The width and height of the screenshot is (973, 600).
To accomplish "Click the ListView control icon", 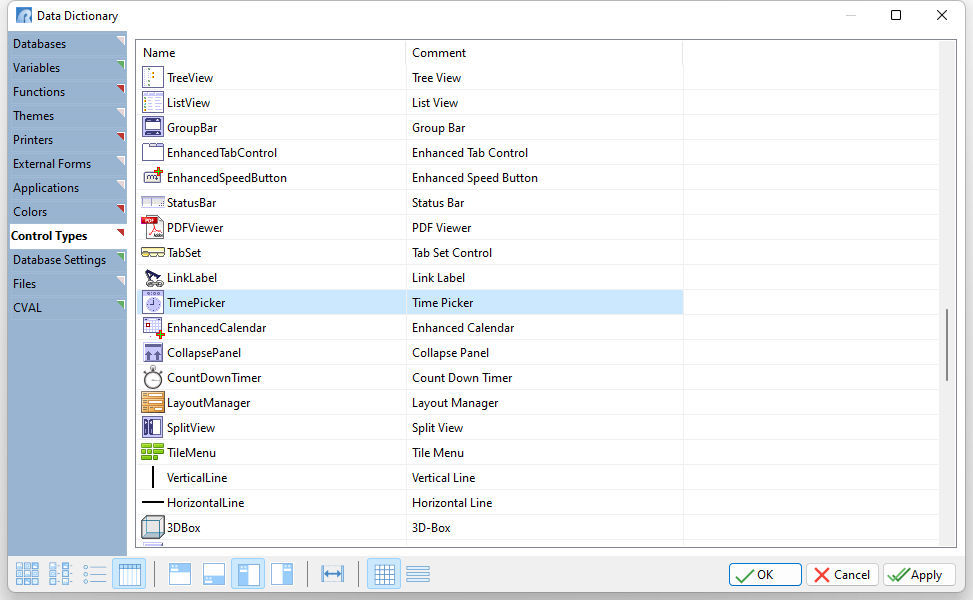I will tap(153, 102).
